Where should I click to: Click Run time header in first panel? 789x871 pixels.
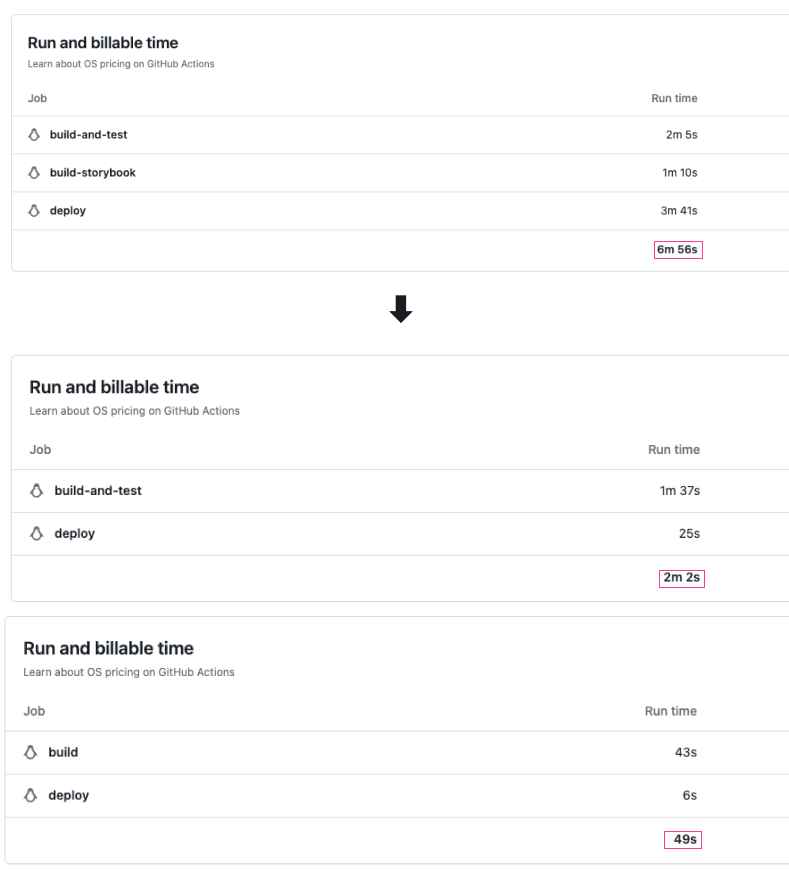(674, 98)
